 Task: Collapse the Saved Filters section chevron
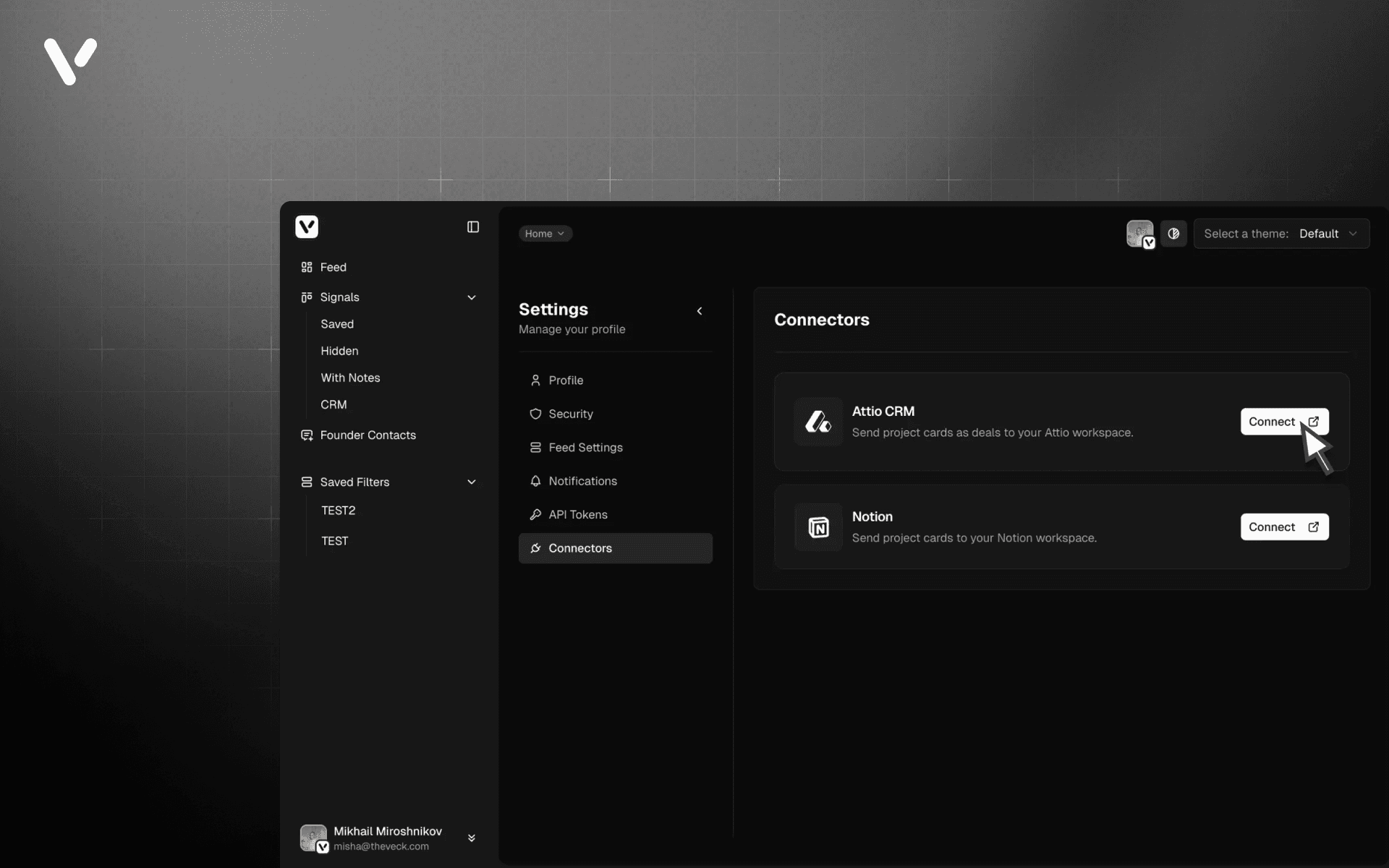pos(472,482)
